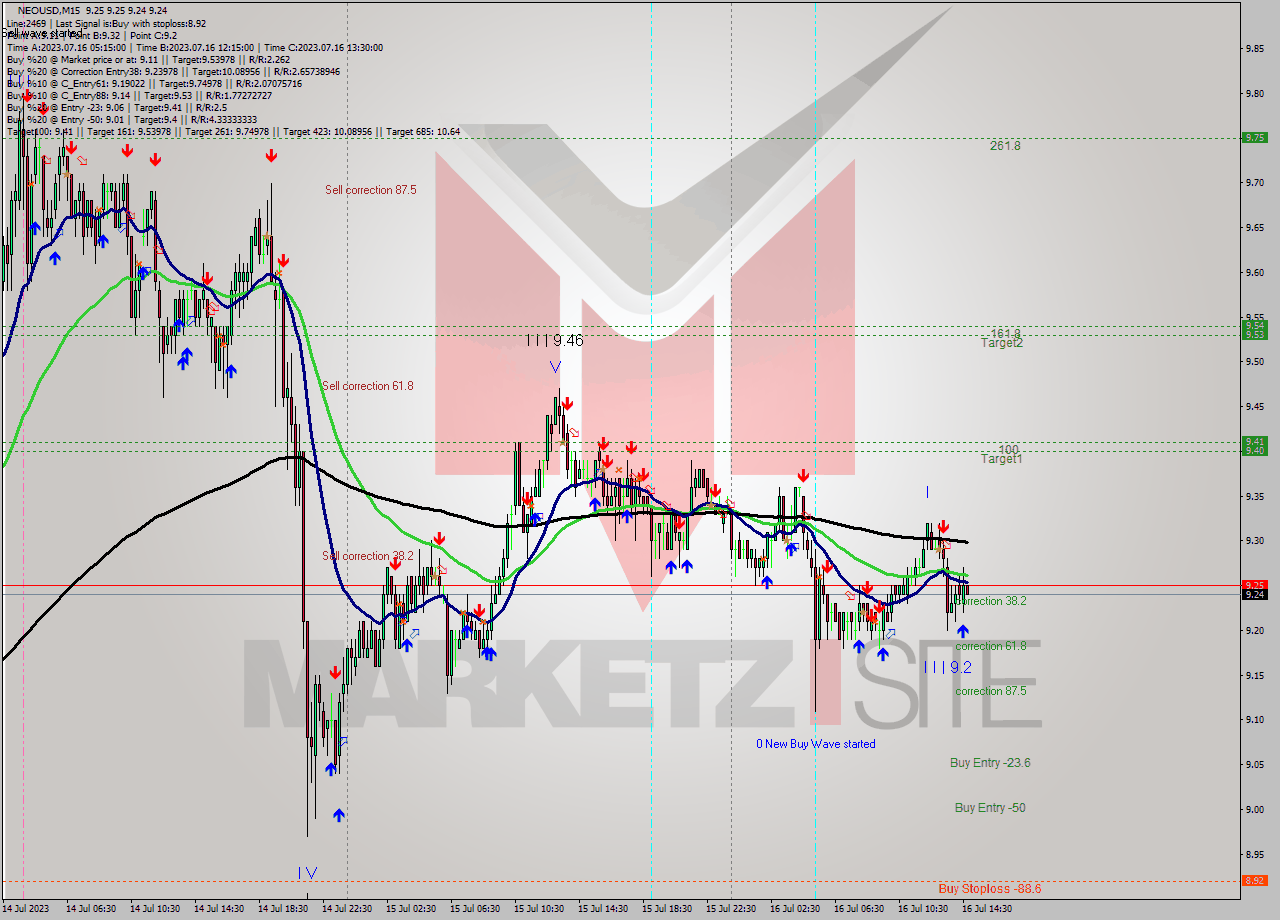Viewport: 1280px width, 920px height.
Task: Click the 'Sell correction 61.8' label
Action: click(x=367, y=386)
